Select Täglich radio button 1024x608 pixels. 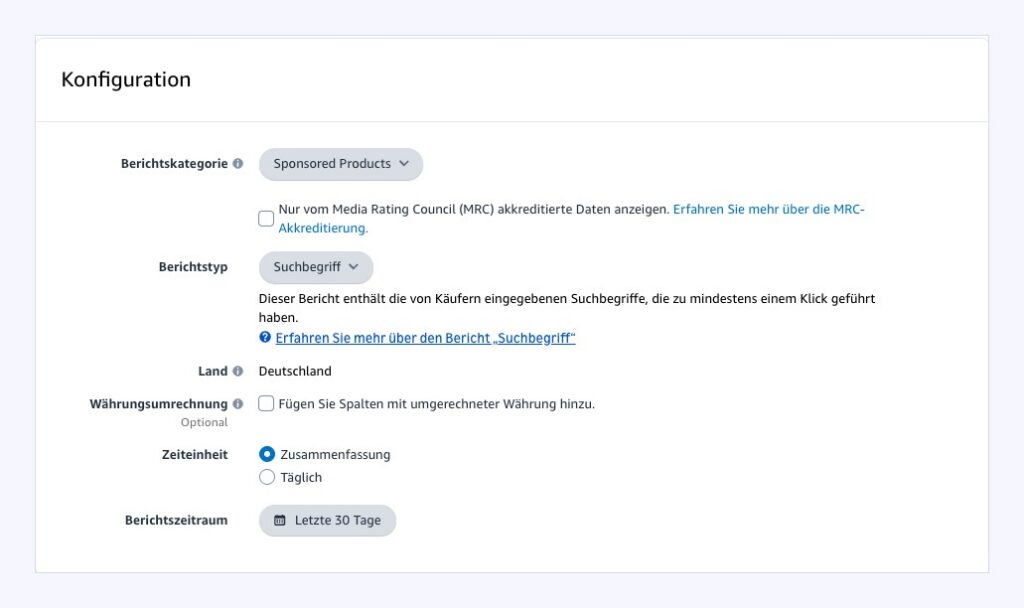266,477
